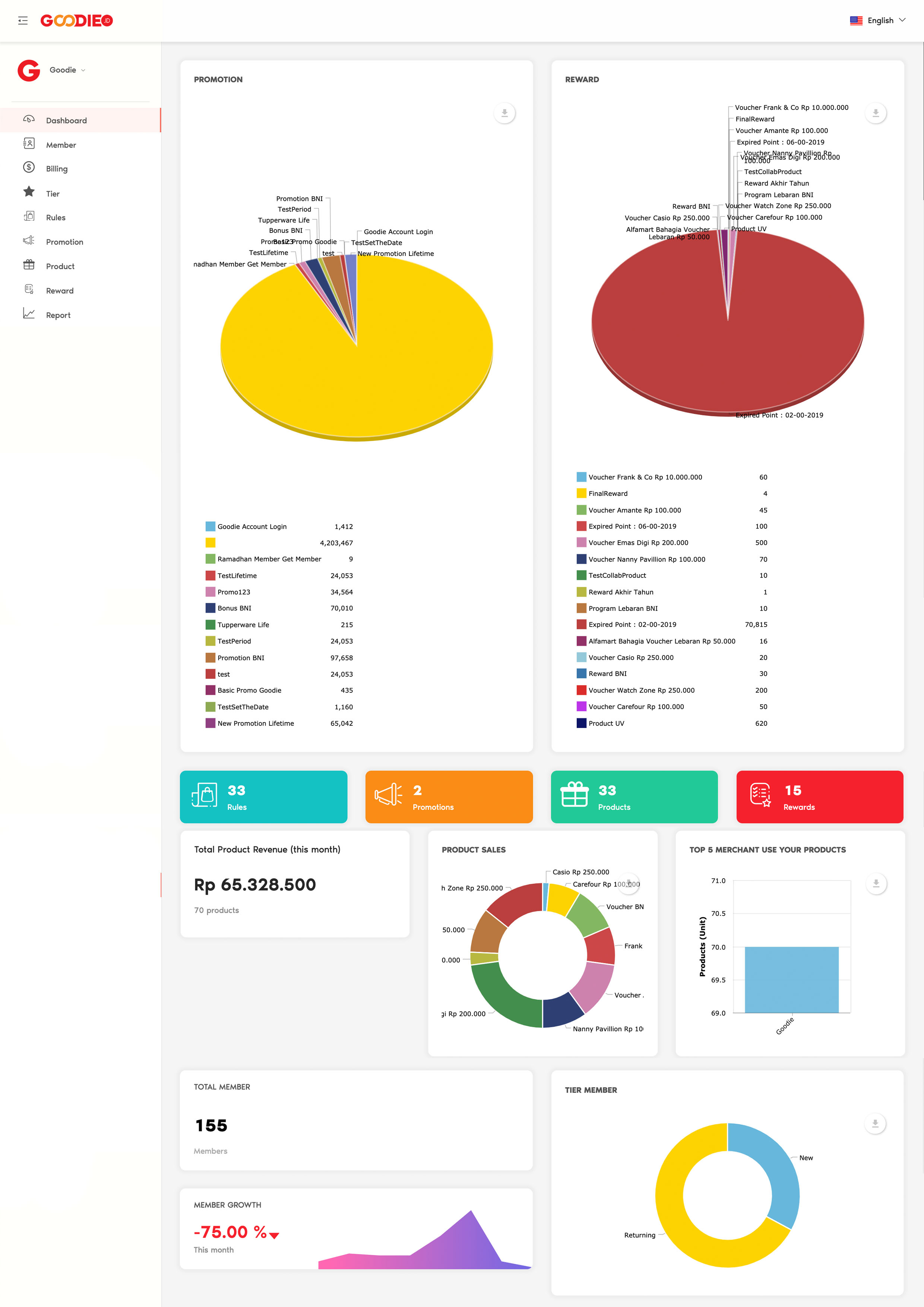Click the 15 Rewards red card
924x1307 pixels.
click(x=819, y=797)
